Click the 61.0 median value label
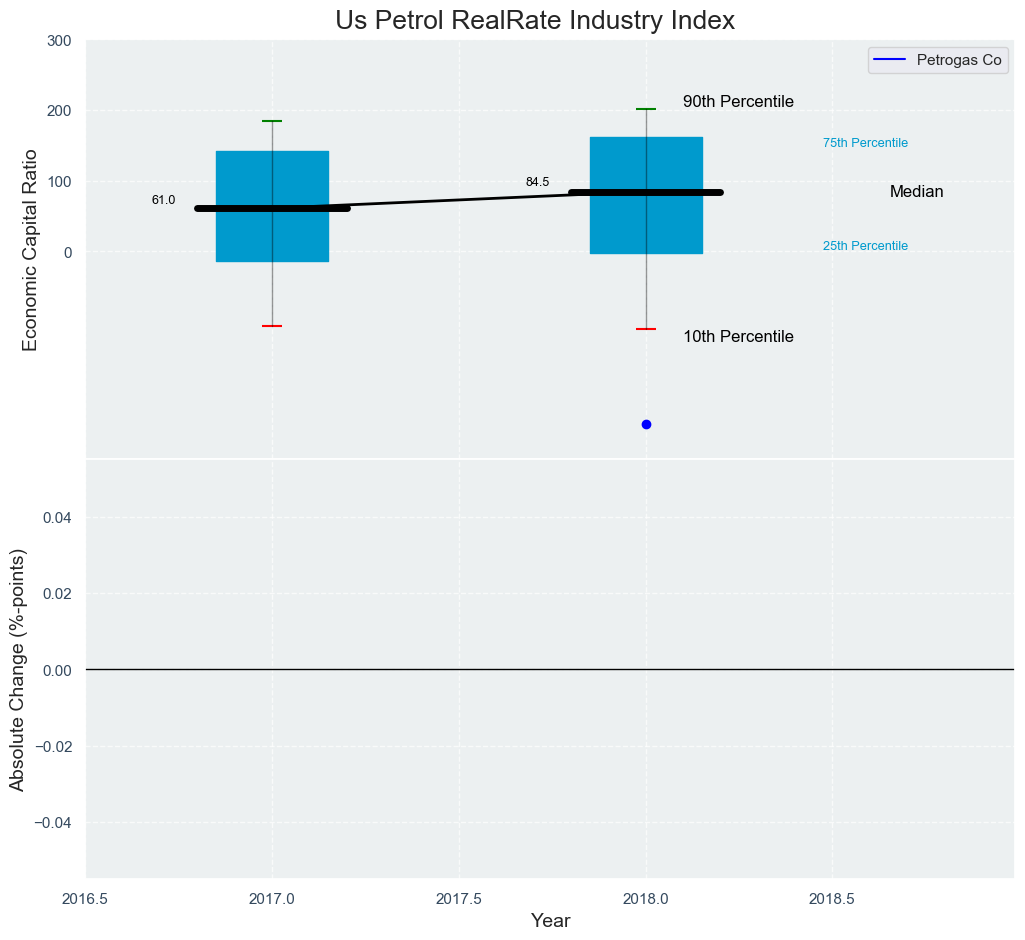The width and height of the screenshot is (1025, 940). pos(163,200)
